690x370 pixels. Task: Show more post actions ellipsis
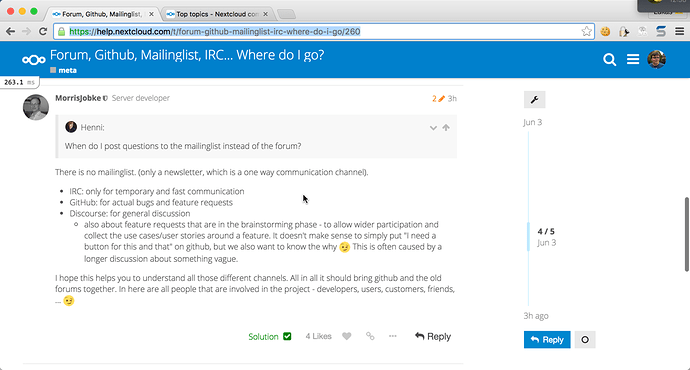point(393,336)
